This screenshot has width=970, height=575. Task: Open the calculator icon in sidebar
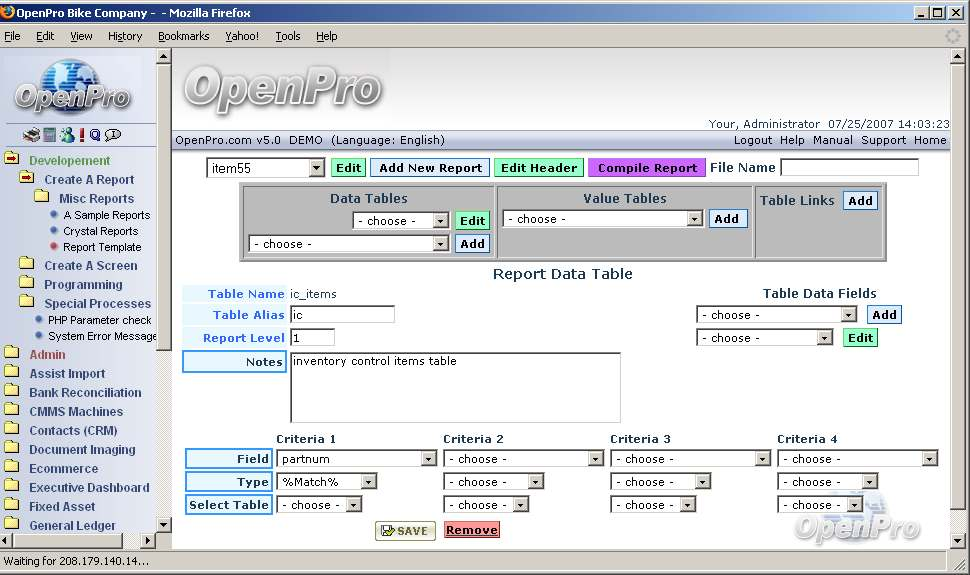(49, 135)
